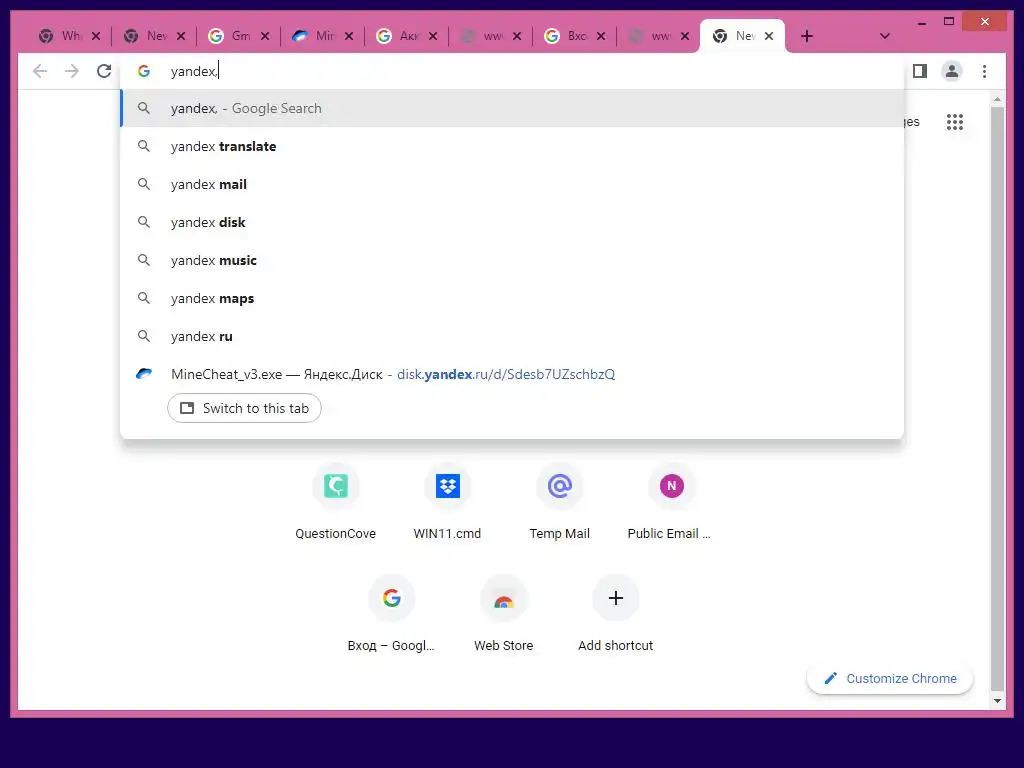Open the profile avatar icon
The image size is (1024, 768).
click(952, 71)
